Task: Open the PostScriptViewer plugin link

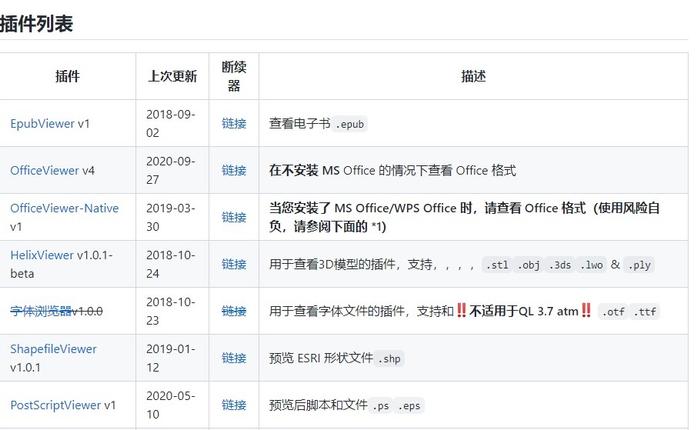Action: pyautogui.click(x=55, y=405)
